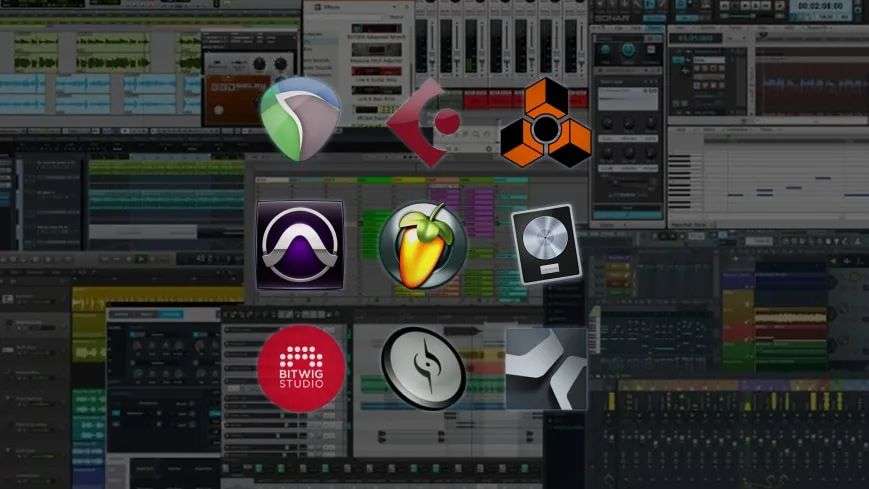This screenshot has height=489, width=869.
Task: Click the purple Pro Tools logo
Action: [300, 246]
